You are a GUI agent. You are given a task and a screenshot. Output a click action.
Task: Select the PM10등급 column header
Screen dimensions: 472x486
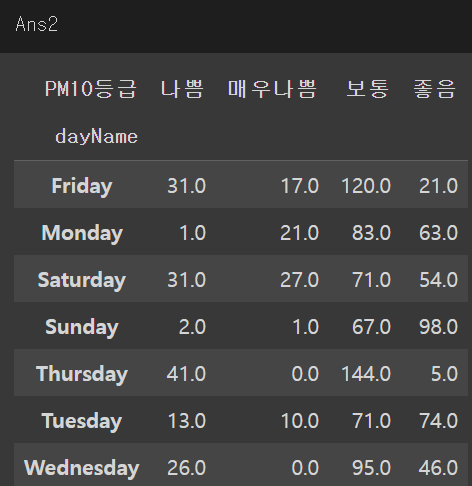91,89
